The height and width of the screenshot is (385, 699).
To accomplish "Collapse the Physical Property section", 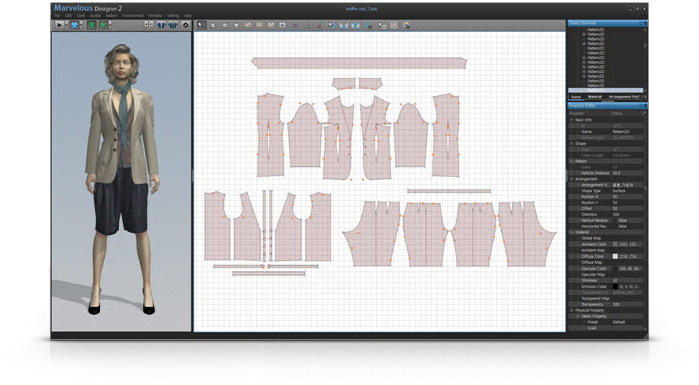I will [x=572, y=310].
